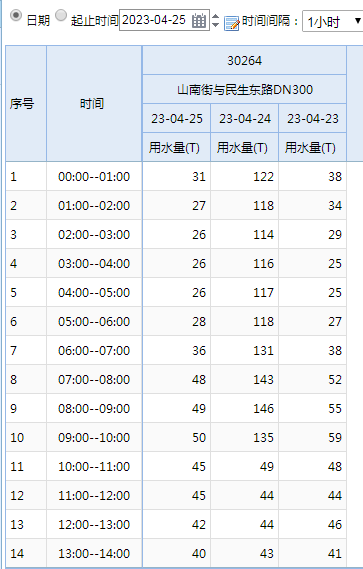Decrease date with the down stepper arrow
363x569 pixels.
215,24
